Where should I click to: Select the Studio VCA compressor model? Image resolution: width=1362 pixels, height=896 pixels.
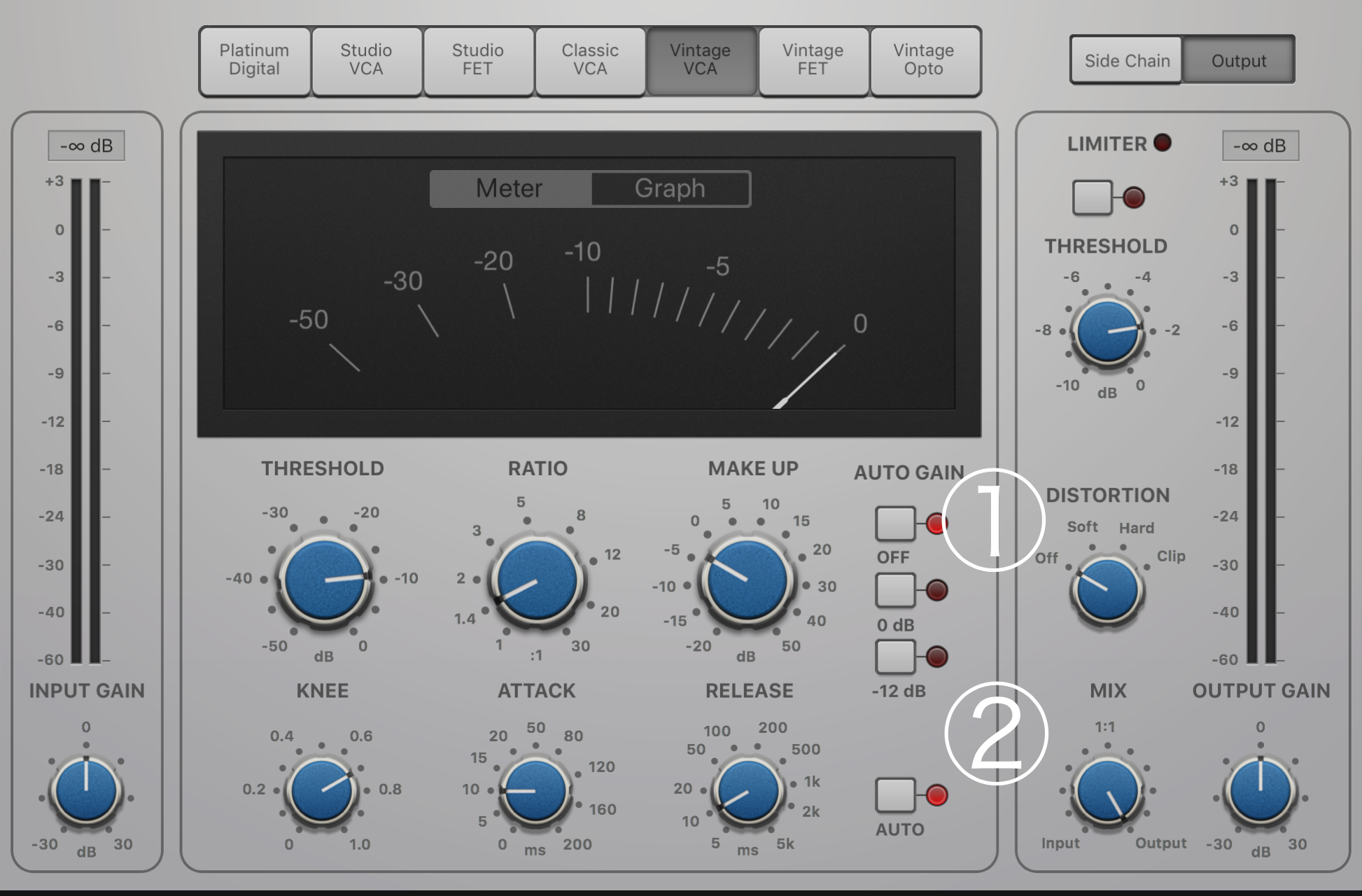[366, 60]
